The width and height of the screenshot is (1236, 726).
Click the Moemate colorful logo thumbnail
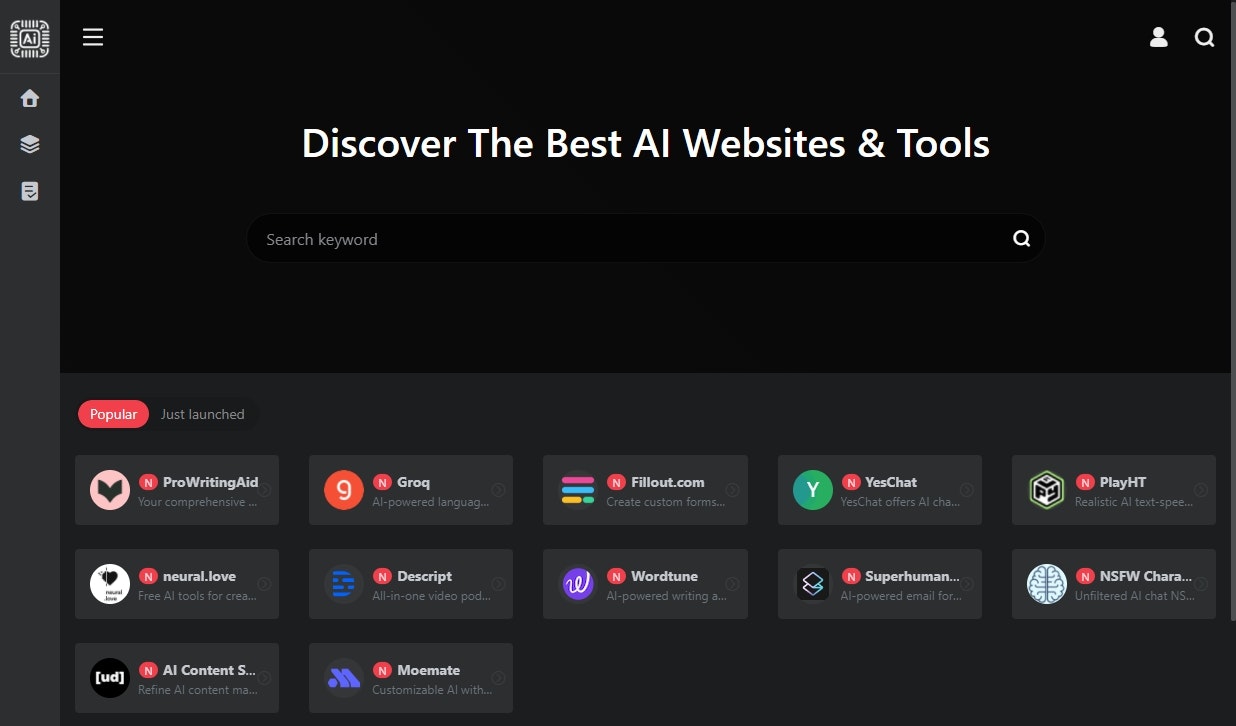343,678
